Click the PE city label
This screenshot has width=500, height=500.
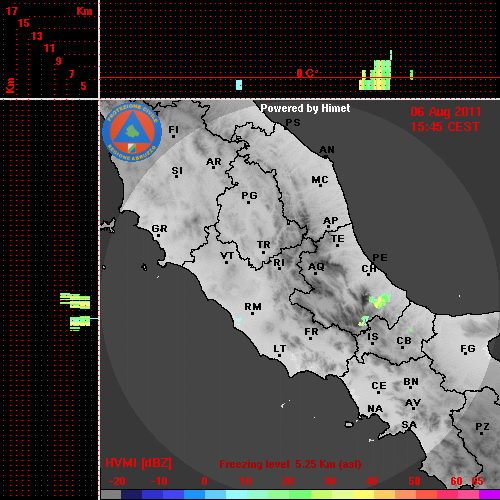click(380, 257)
